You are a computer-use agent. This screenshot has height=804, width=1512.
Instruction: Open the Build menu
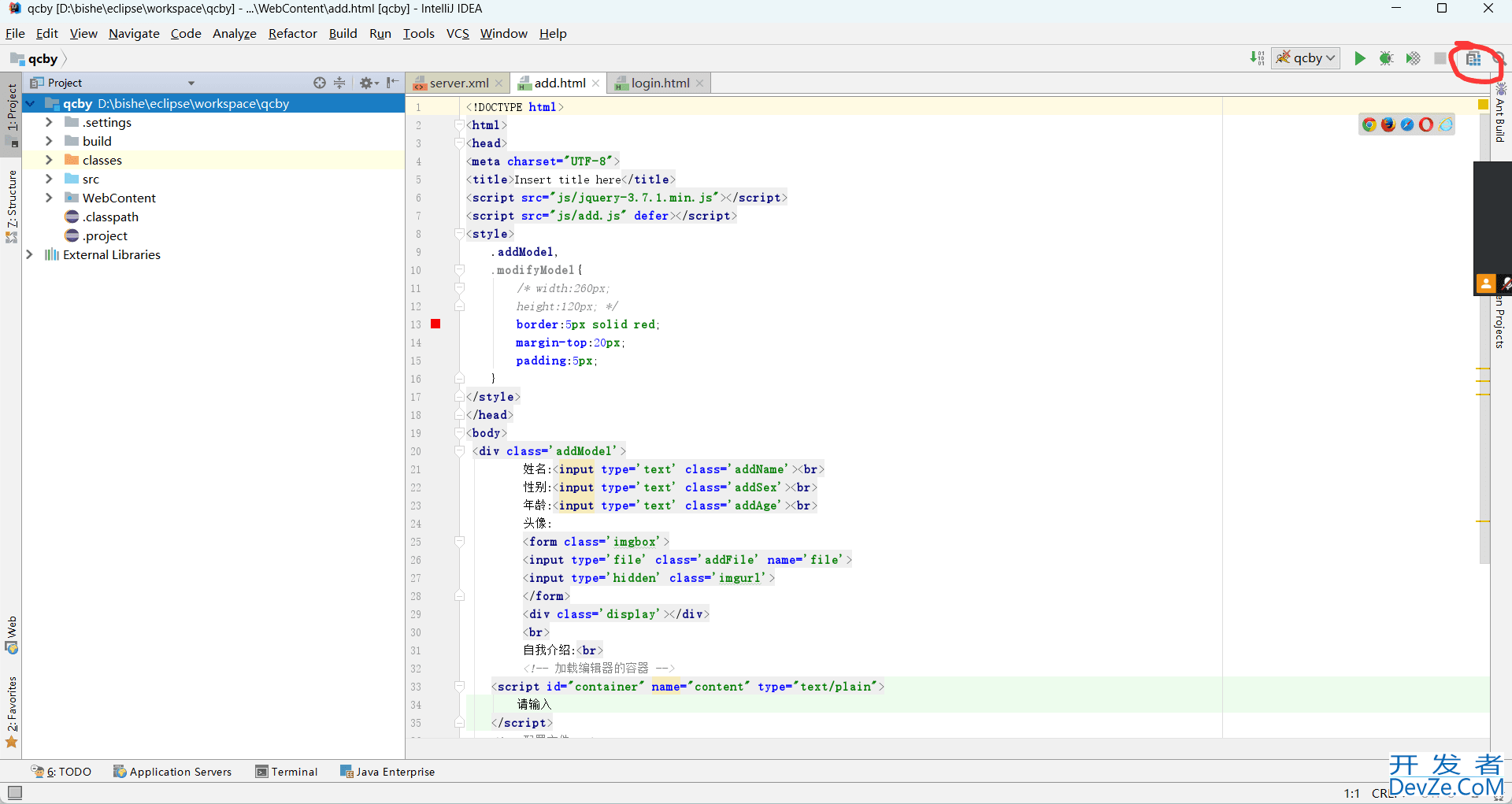coord(343,33)
